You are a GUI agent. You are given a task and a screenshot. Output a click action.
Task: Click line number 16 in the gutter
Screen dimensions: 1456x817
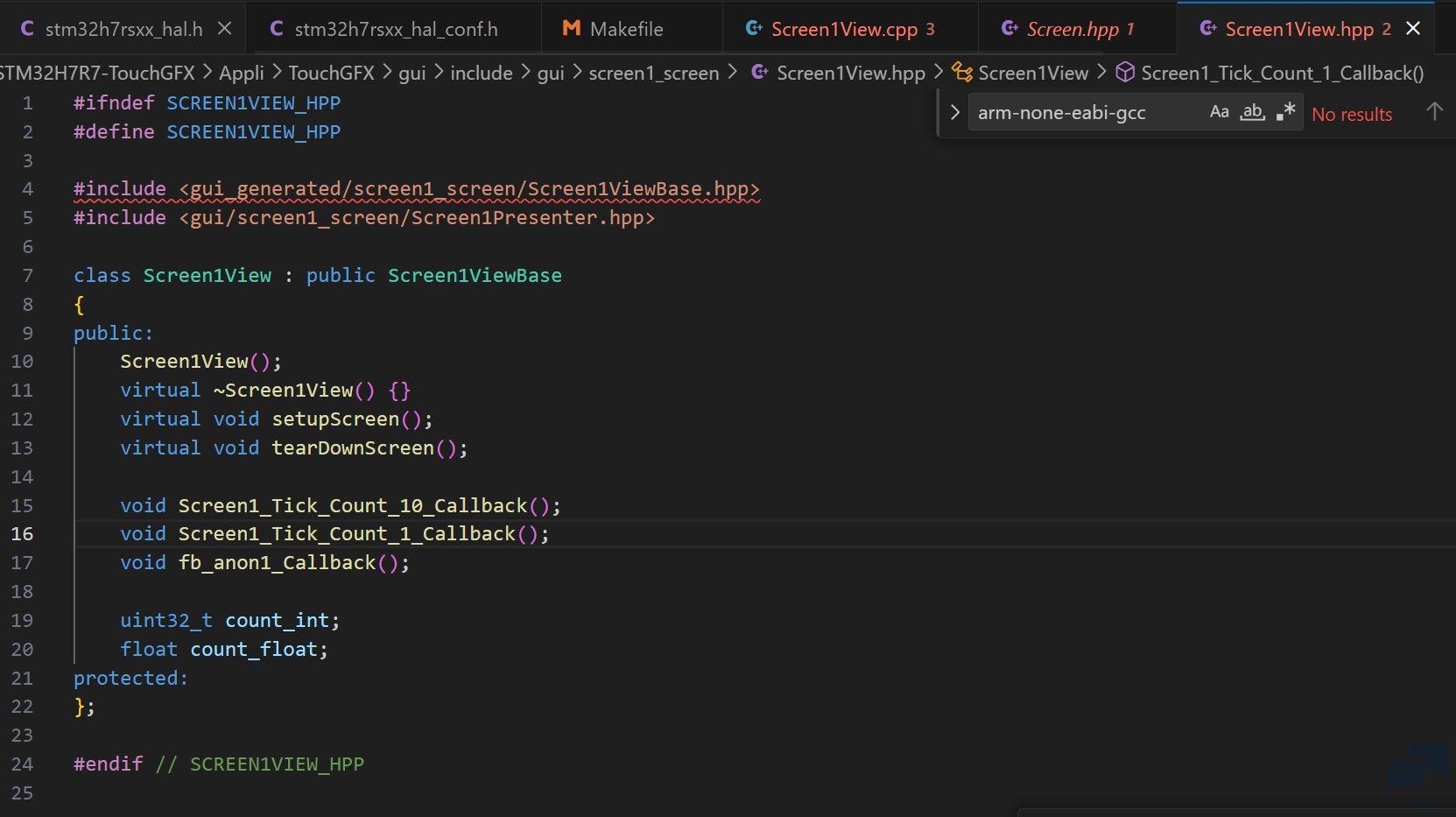click(23, 534)
